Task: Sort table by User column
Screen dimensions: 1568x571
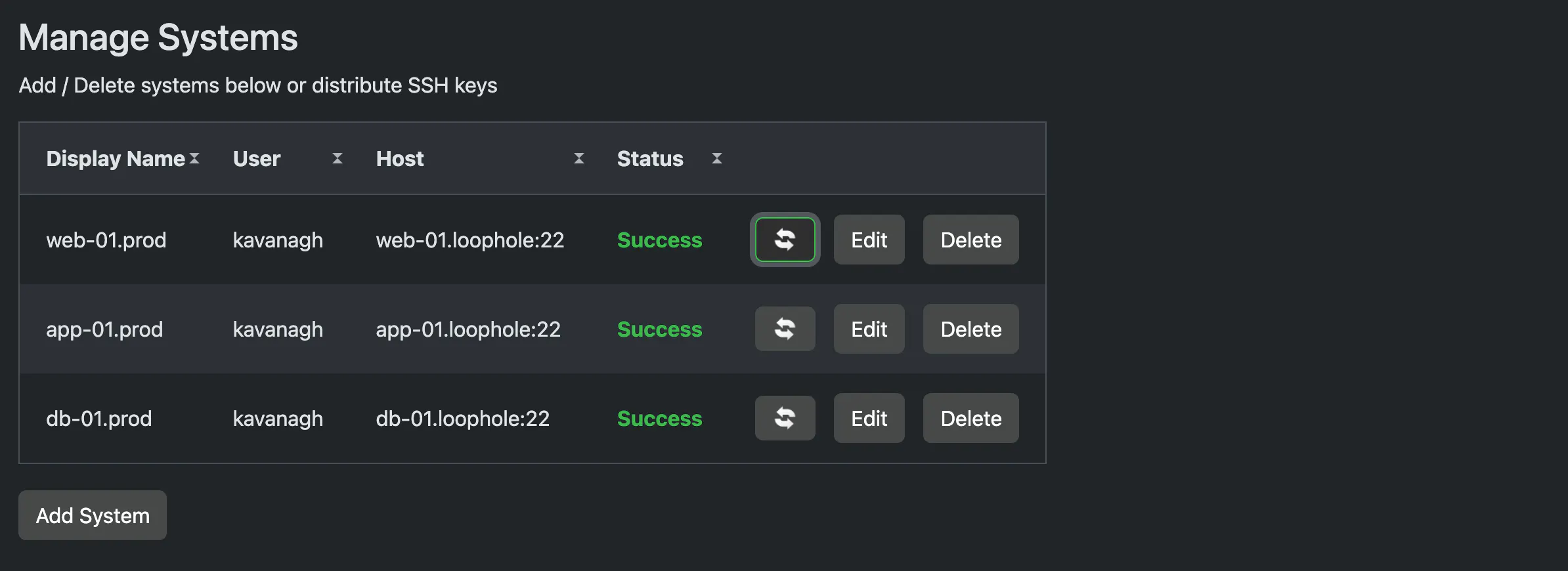Action: point(338,158)
